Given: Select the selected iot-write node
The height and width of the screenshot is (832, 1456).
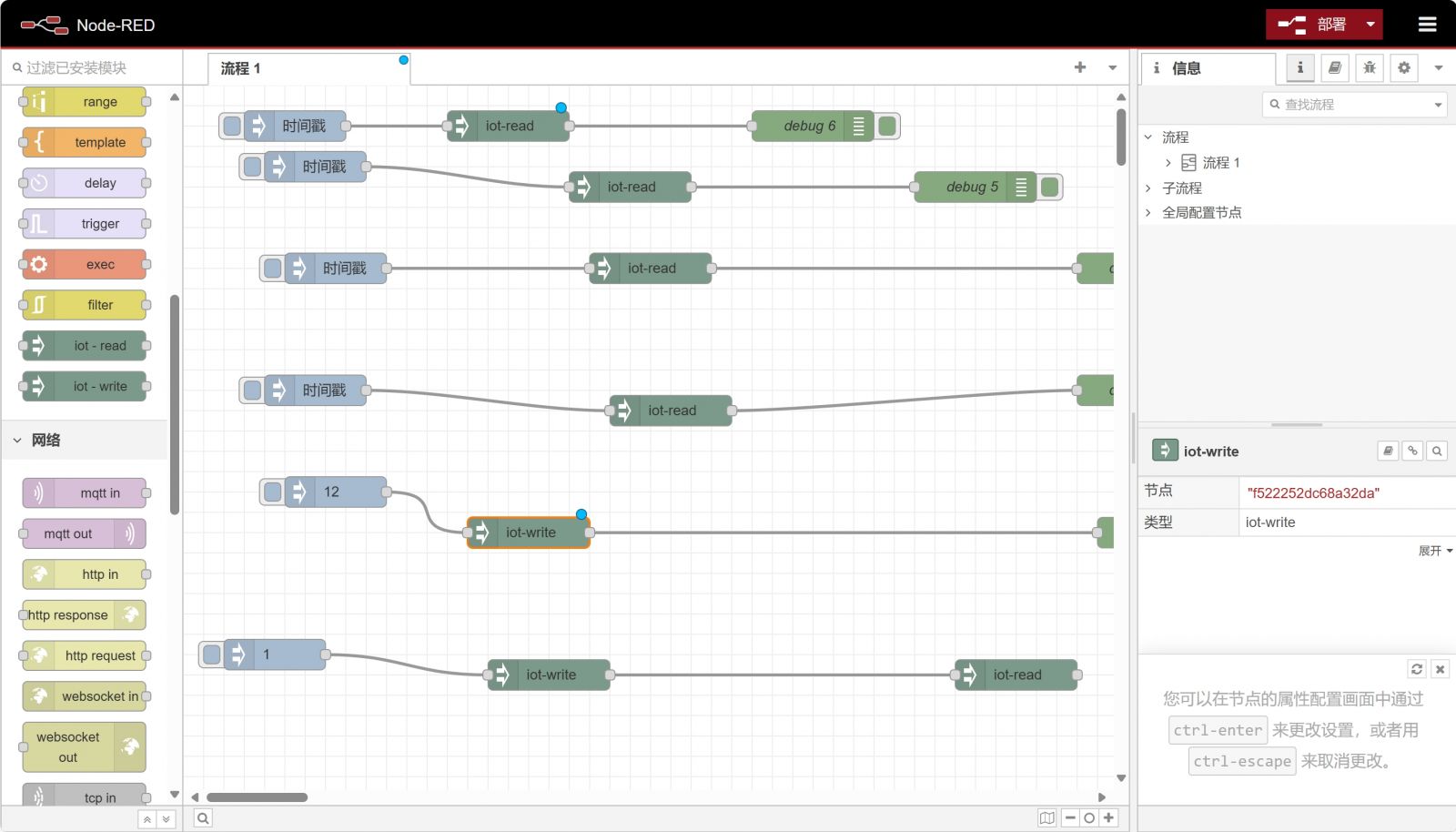Looking at the screenshot, I should pos(529,533).
